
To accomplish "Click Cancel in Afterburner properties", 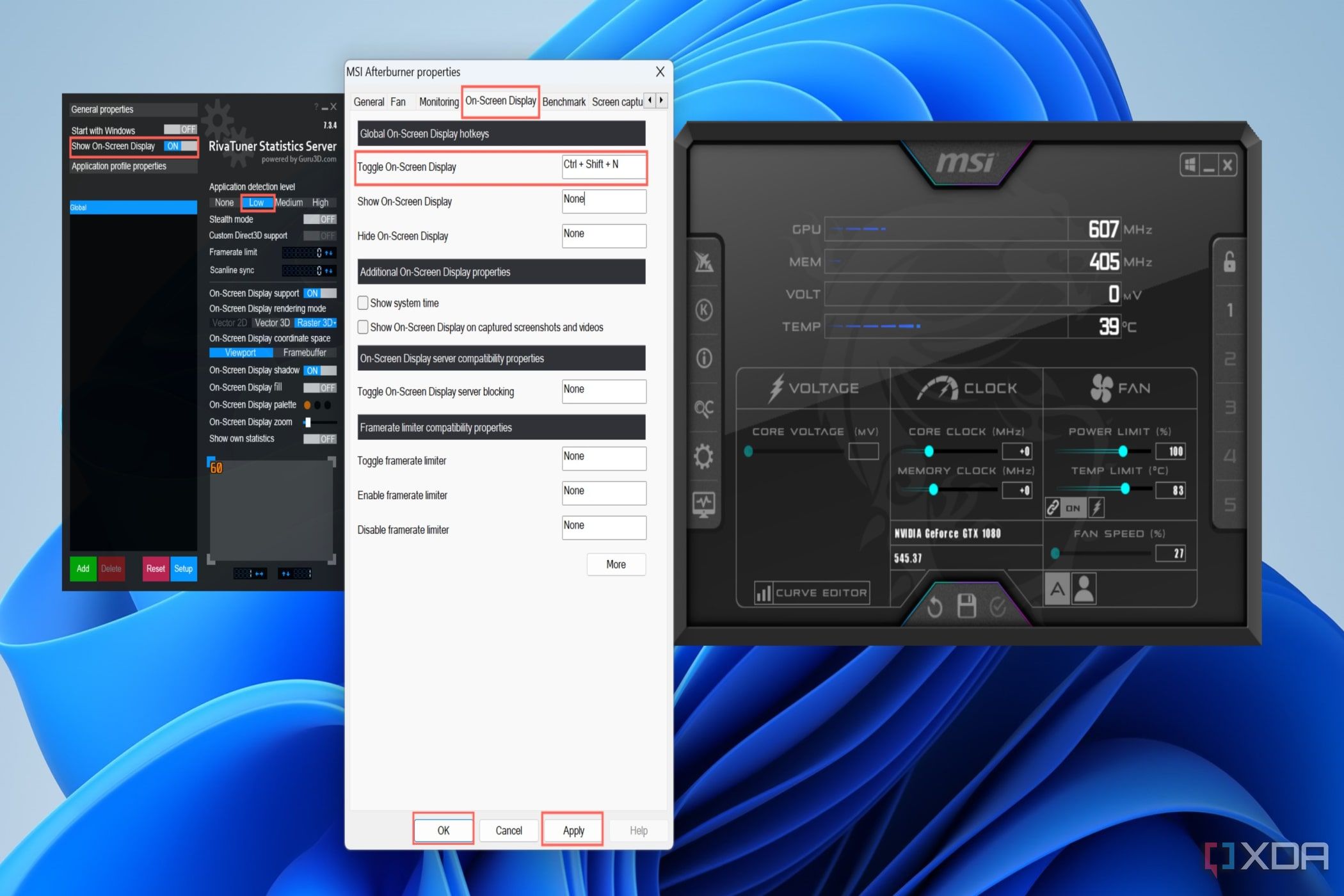I will 509,830.
